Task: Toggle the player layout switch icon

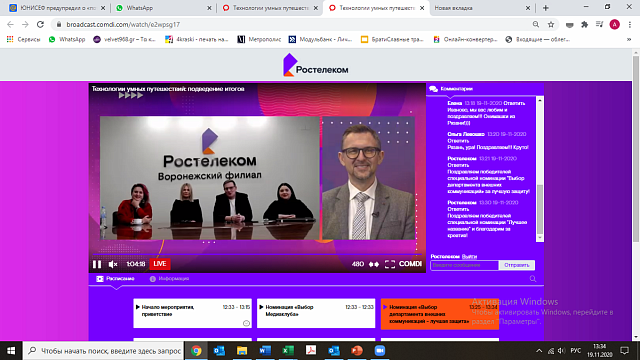Action: point(374,264)
